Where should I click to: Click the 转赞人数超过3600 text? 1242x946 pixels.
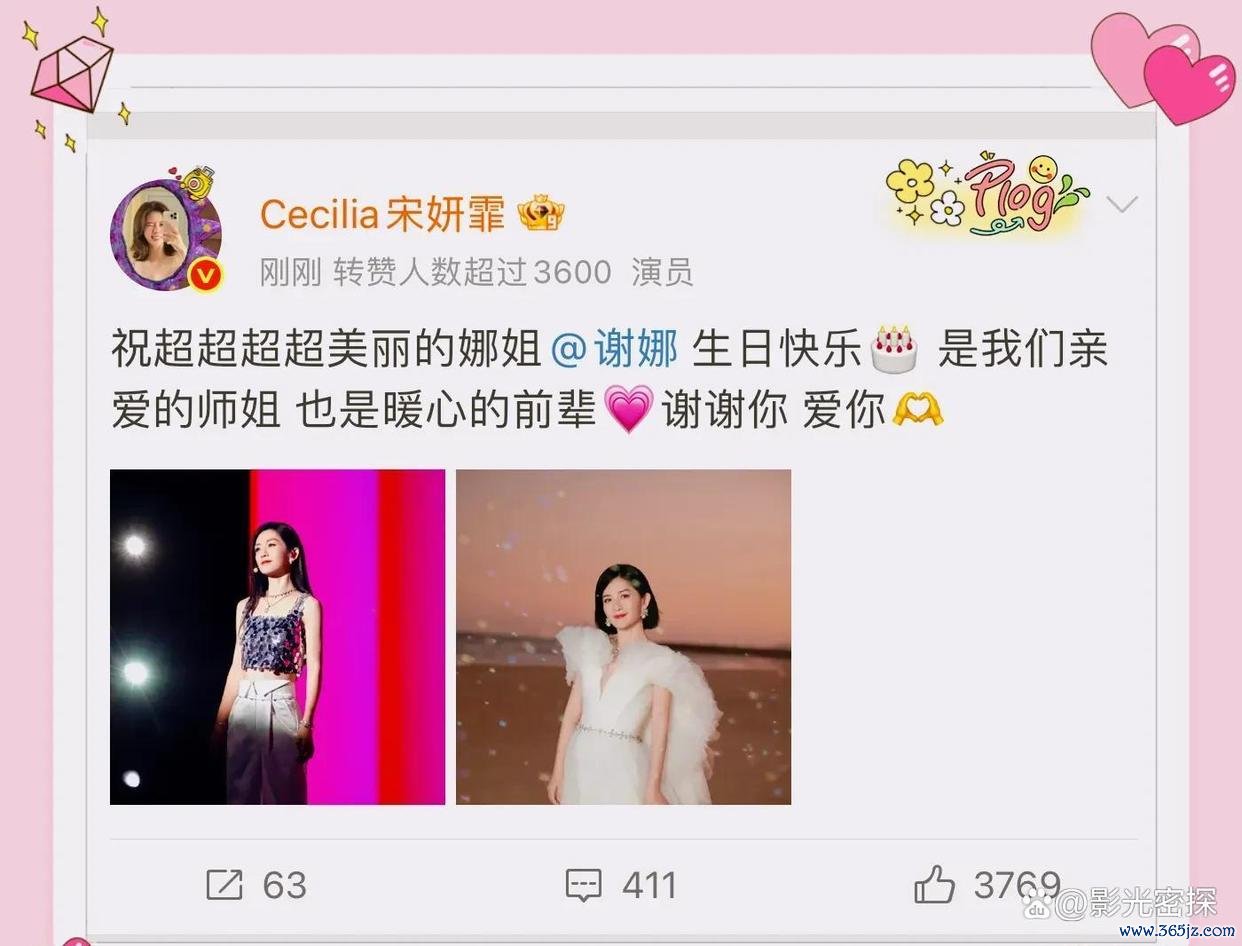pyautogui.click(x=472, y=272)
